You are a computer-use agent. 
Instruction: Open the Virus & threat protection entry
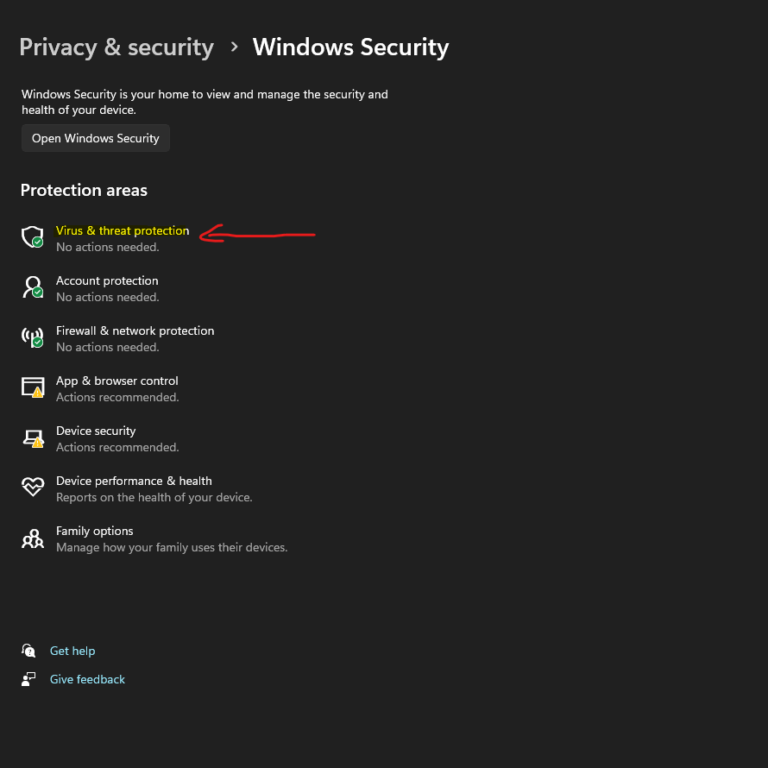(x=122, y=231)
